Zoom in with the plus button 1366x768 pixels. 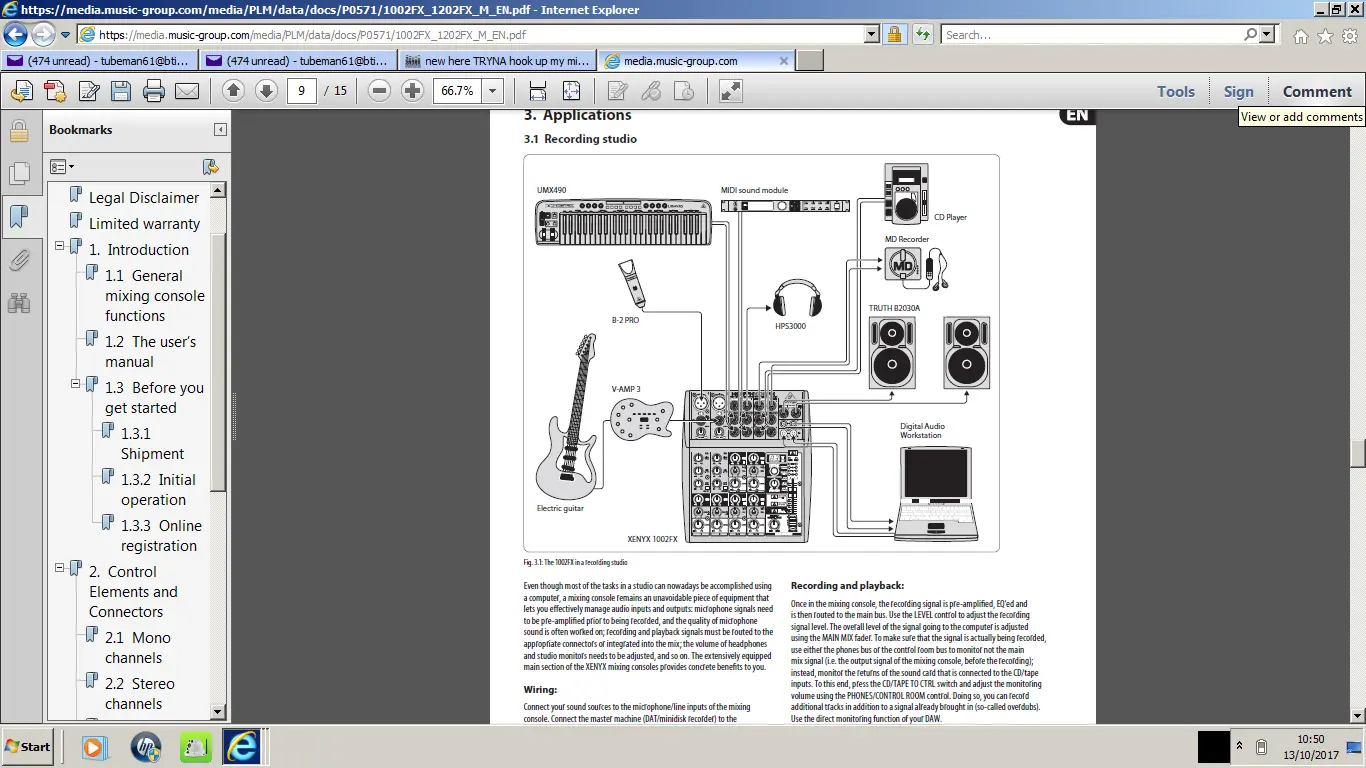(x=412, y=91)
